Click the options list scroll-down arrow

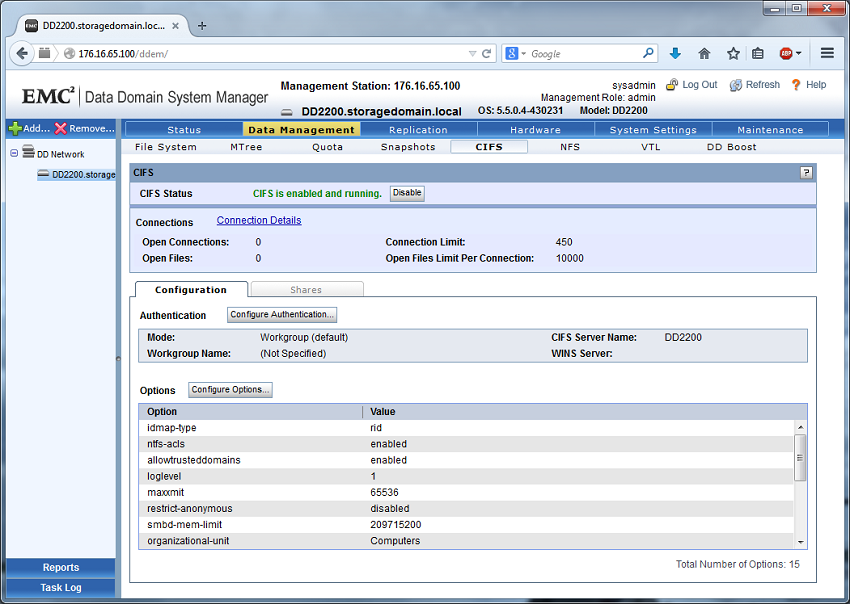pos(800,542)
